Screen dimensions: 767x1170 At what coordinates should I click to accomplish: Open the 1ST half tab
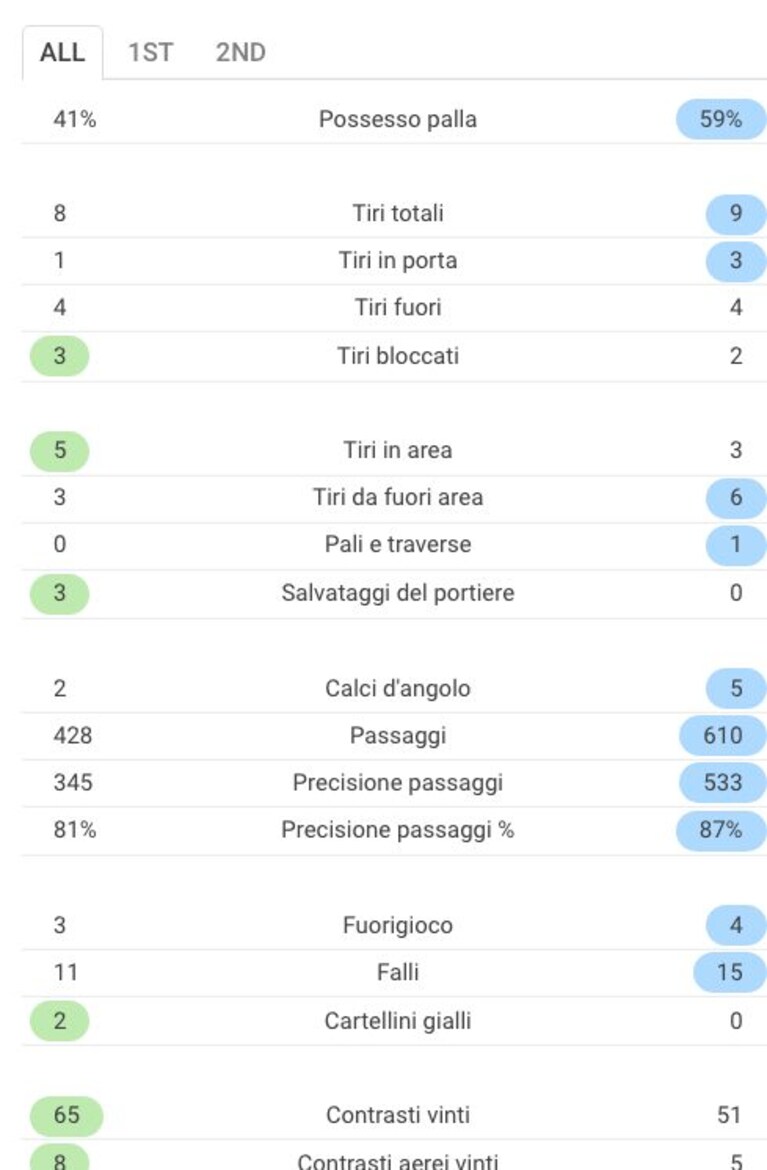[x=151, y=52]
